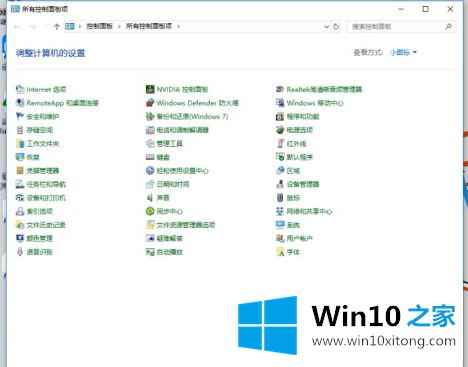Open 轻松使用设置中心 (Ease of Access)

click(x=177, y=171)
